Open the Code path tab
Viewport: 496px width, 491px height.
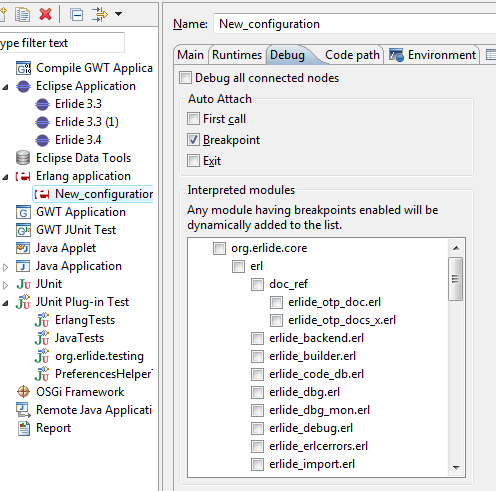[352, 55]
